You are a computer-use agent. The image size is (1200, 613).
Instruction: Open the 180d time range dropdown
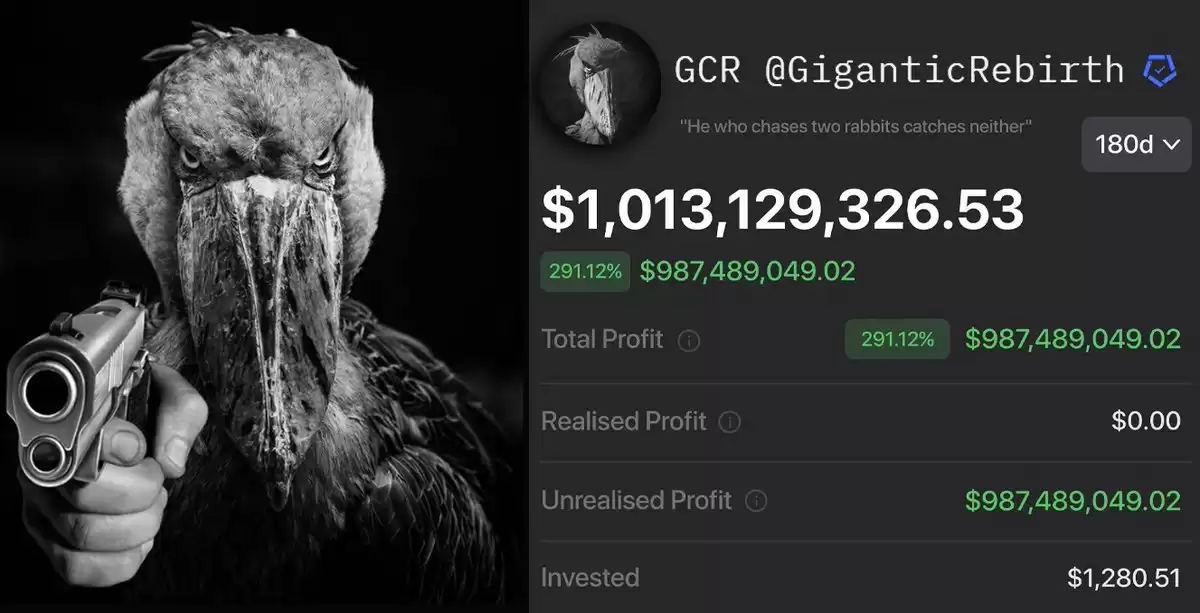tap(1136, 144)
